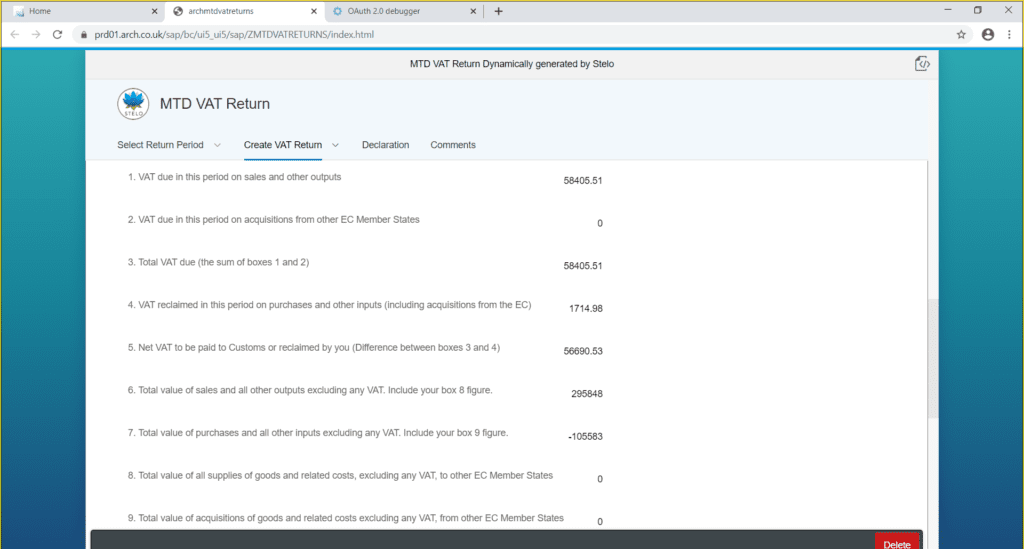This screenshot has width=1024, height=549.
Task: Click the box 1 VAT due value 58405.51
Action: (x=582, y=181)
